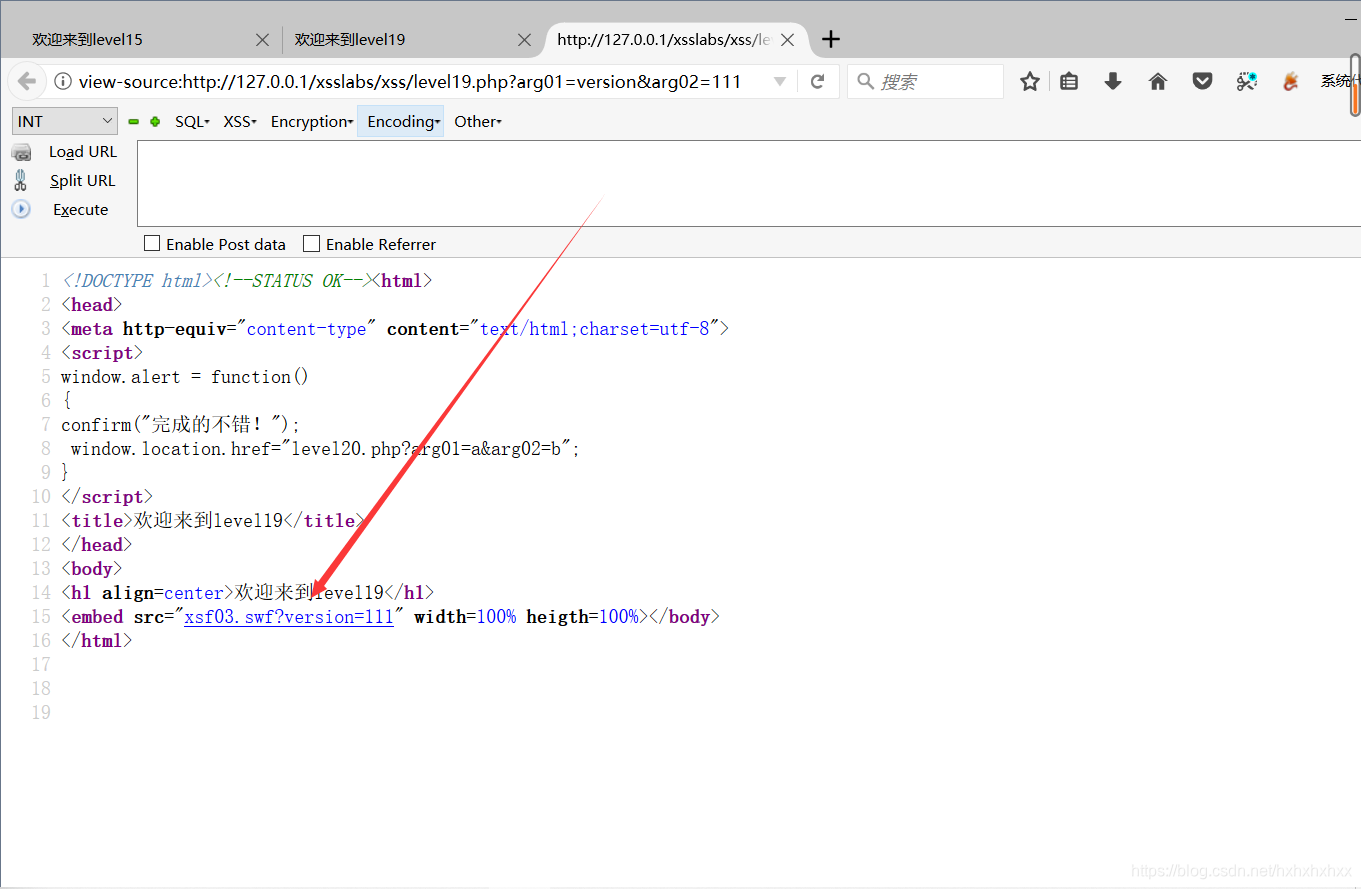Switch to the 欢迎来到level19 tab
Screen dimensions: 1361x889
pos(350,40)
